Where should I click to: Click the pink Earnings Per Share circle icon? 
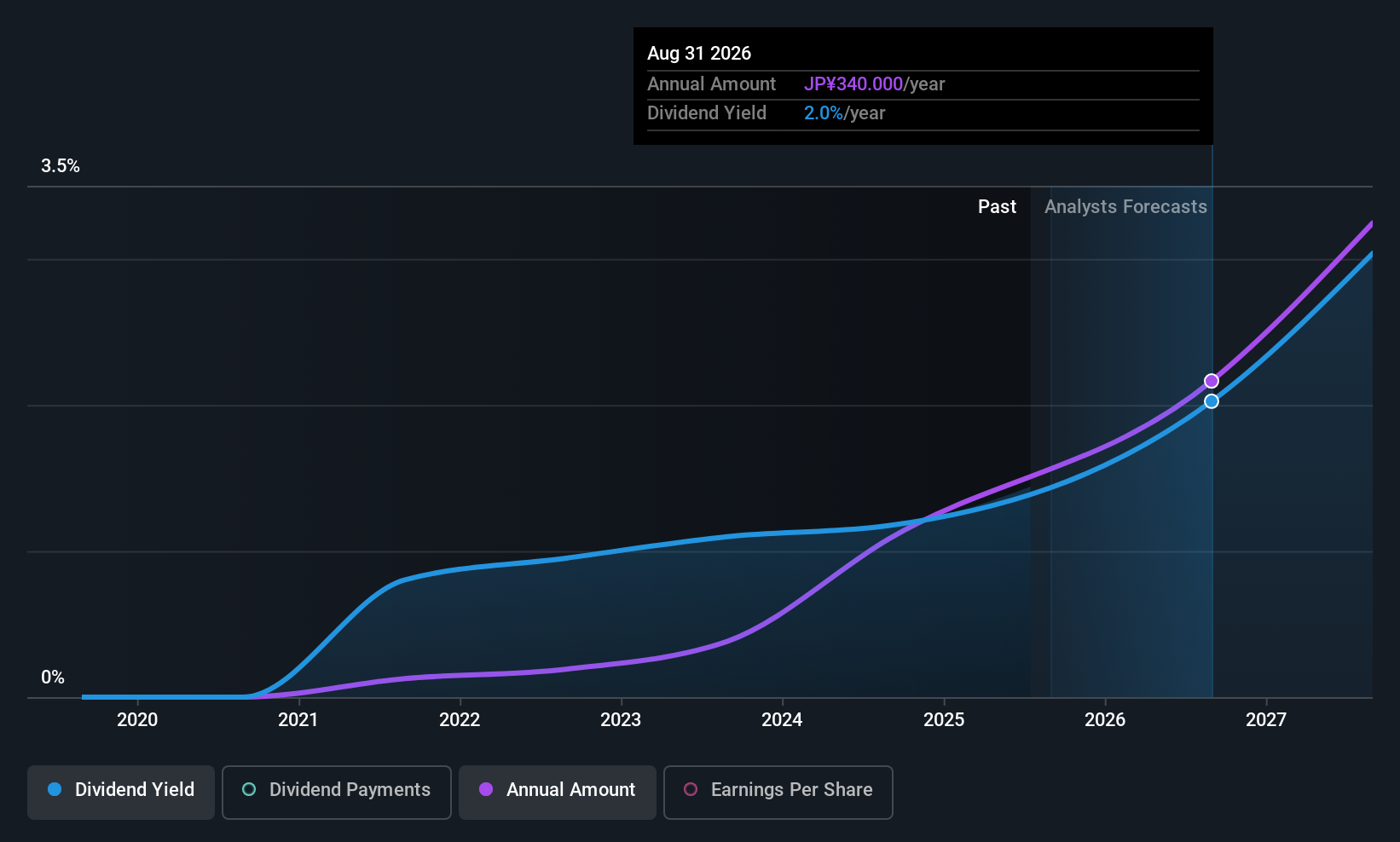691,789
